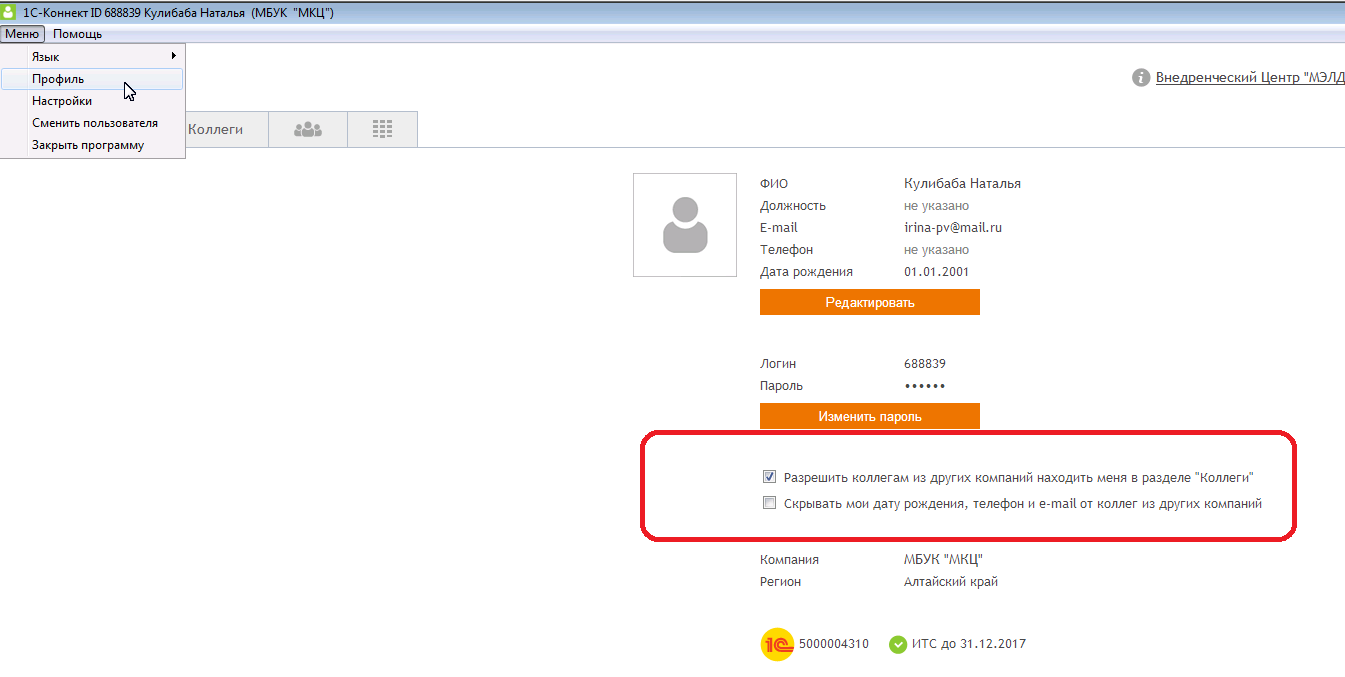Click the Изменить пароль button
Viewport: 1345px width, 677px height.
[870, 416]
